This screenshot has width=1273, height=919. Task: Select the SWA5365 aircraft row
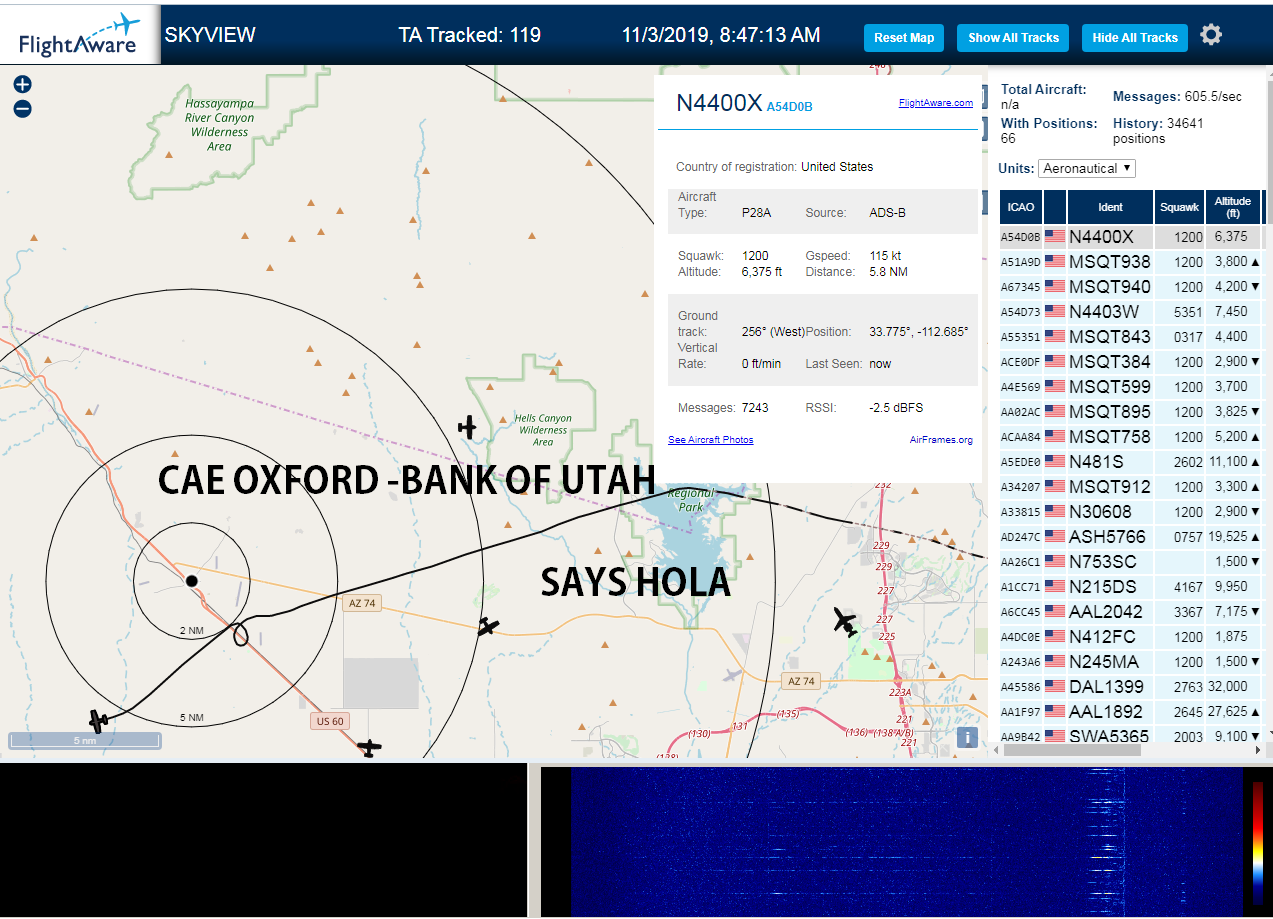(1131, 736)
